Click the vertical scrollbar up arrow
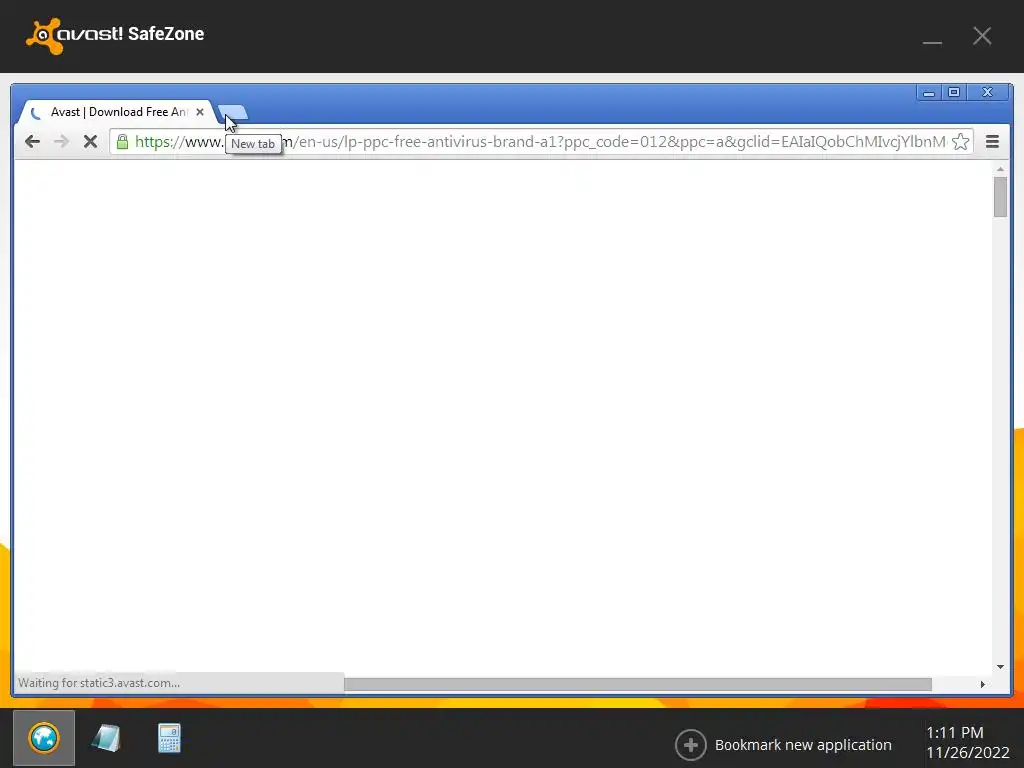The height and width of the screenshot is (768, 1024). pos(1000,169)
